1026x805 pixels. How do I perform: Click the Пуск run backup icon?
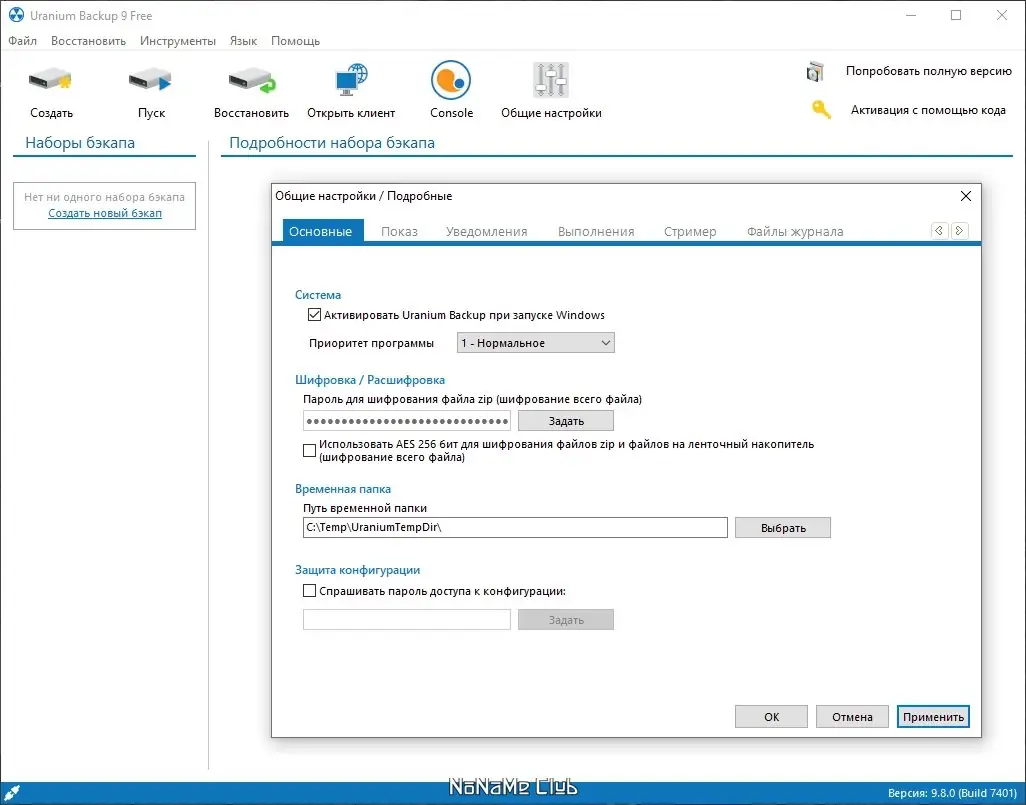[x=150, y=80]
